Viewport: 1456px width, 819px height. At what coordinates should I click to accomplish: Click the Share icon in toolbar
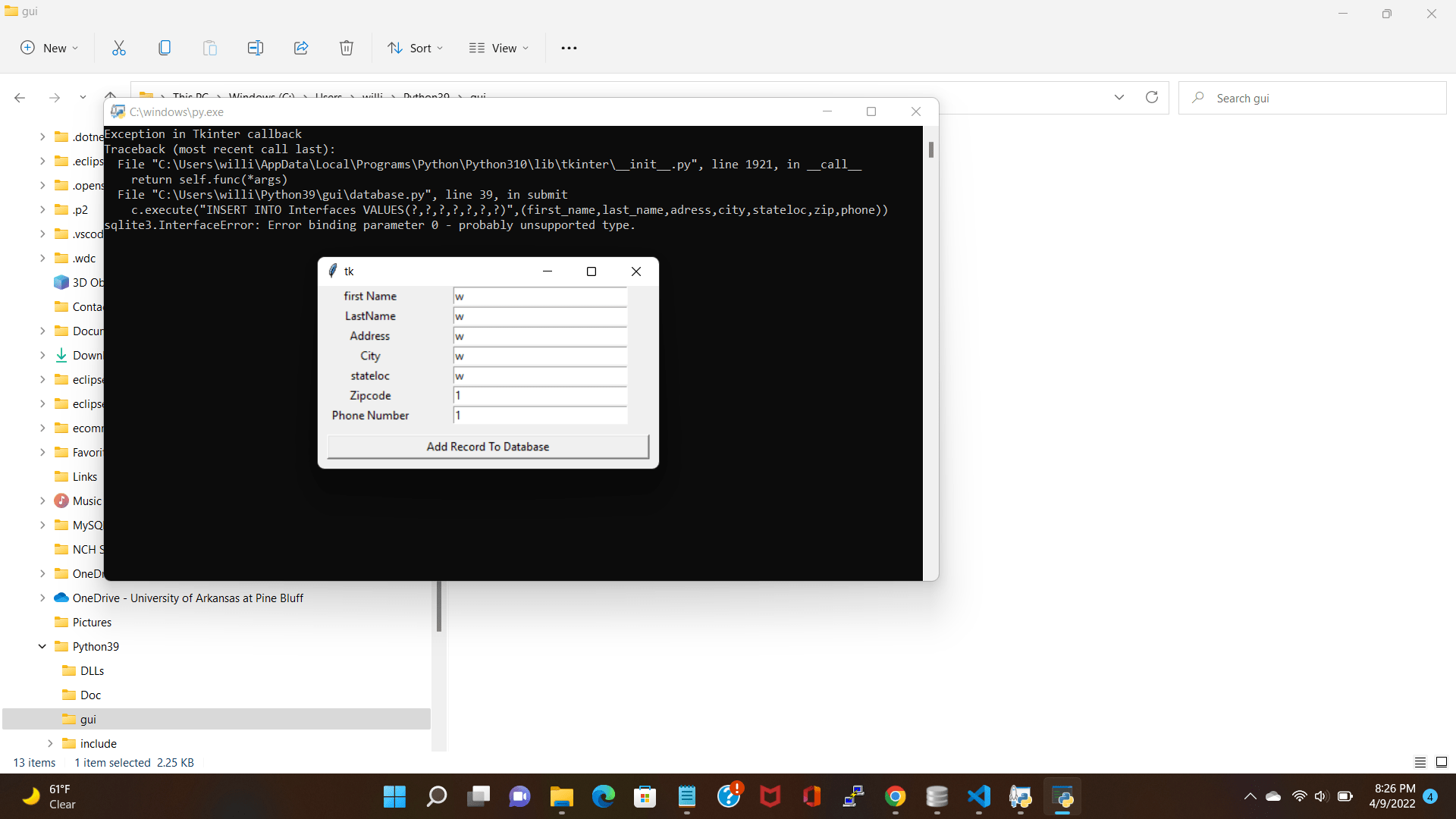click(301, 48)
